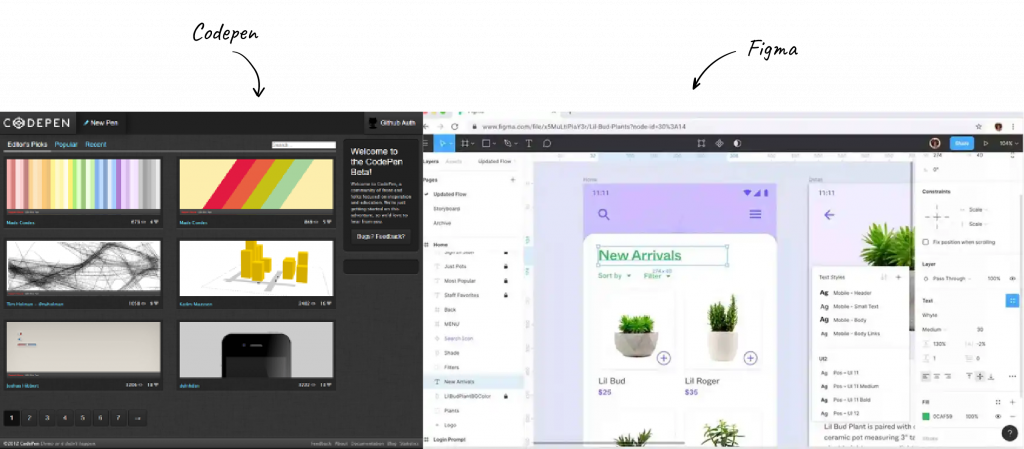The width and height of the screenshot is (1024, 449).
Task: Click the hamburger menu icon in app mockup
Action: (x=755, y=214)
